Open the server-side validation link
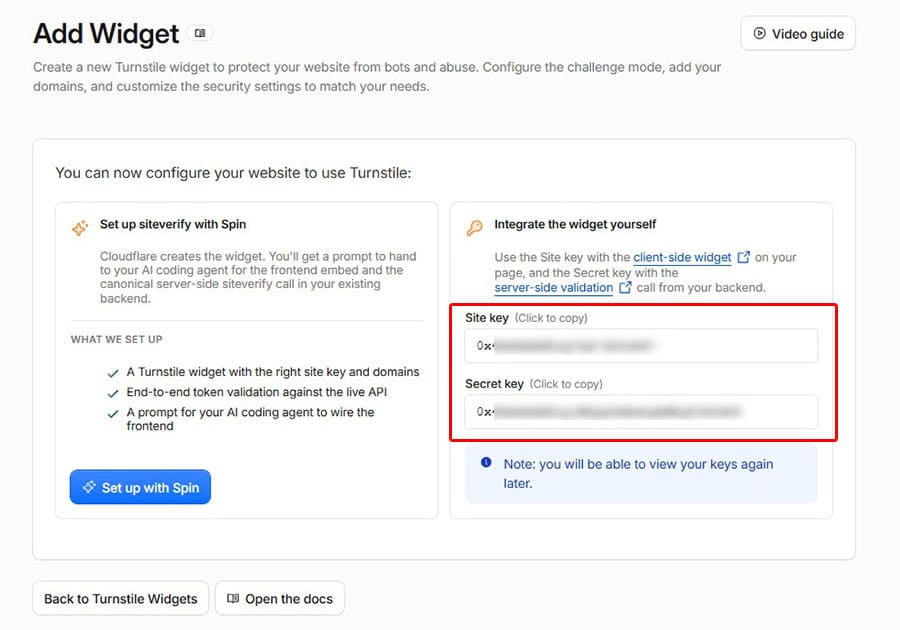 tap(553, 287)
